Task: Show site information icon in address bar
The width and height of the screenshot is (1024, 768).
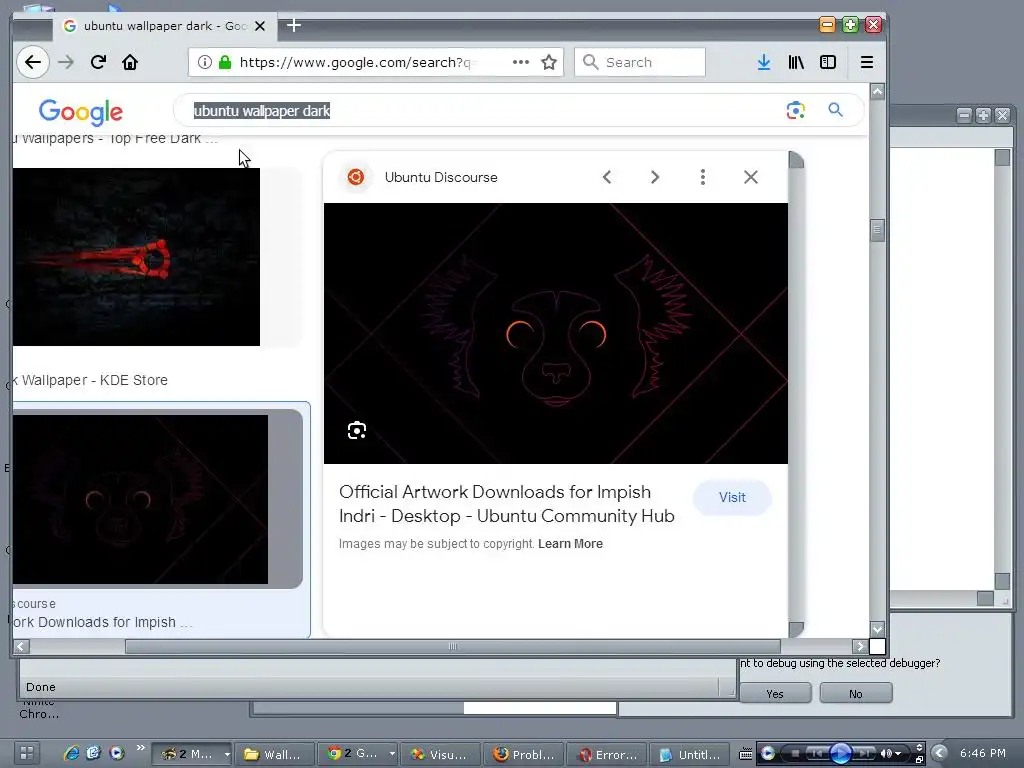Action: (x=204, y=62)
